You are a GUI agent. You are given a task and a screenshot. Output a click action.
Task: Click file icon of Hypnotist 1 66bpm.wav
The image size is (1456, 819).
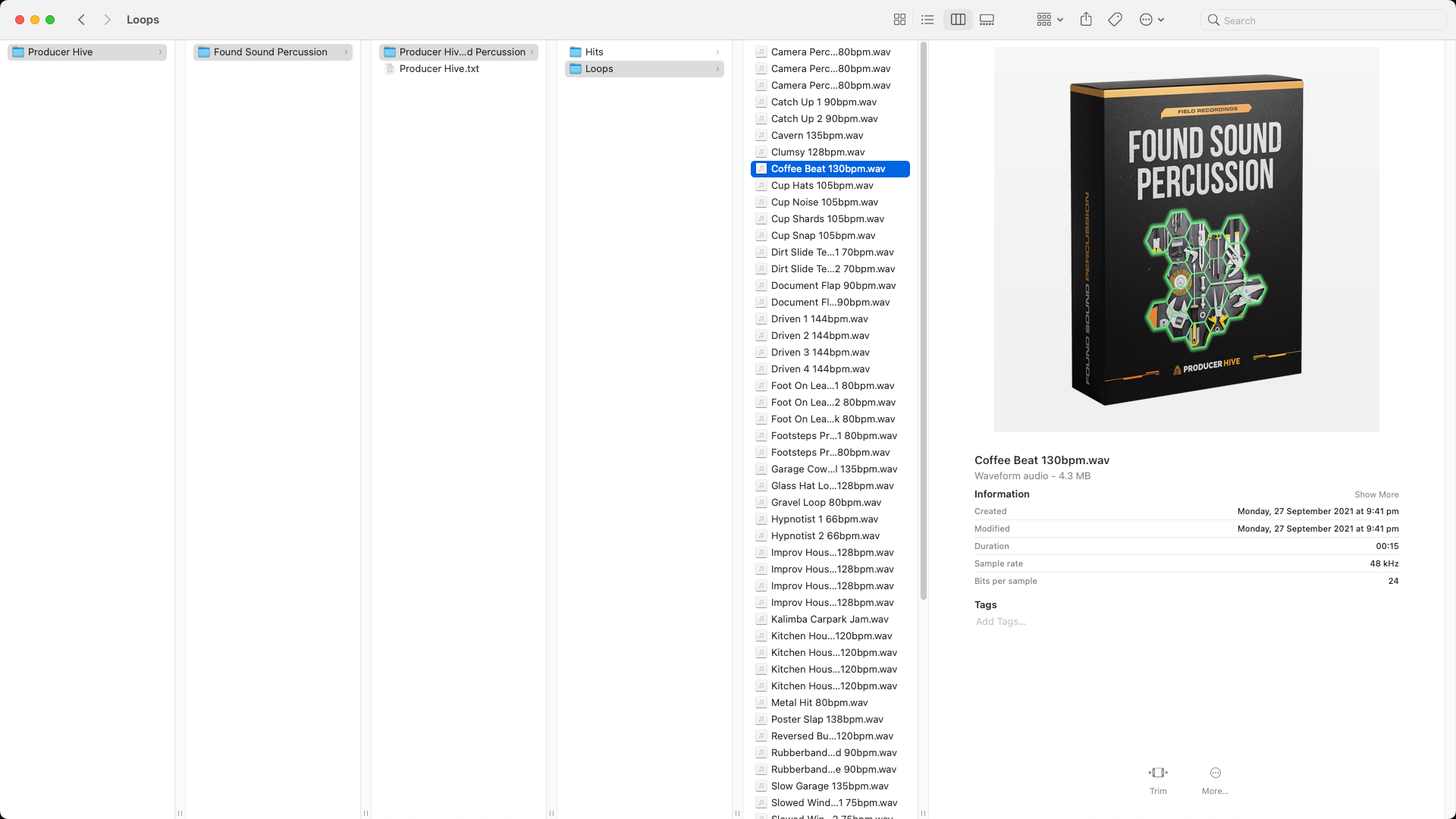pos(761,519)
